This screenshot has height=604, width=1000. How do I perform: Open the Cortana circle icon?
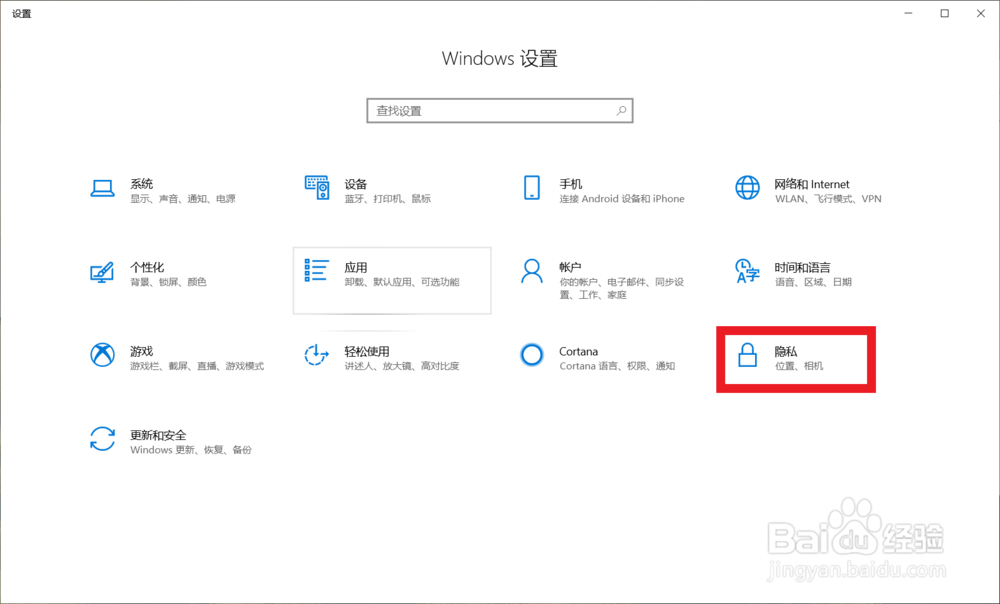click(x=531, y=355)
